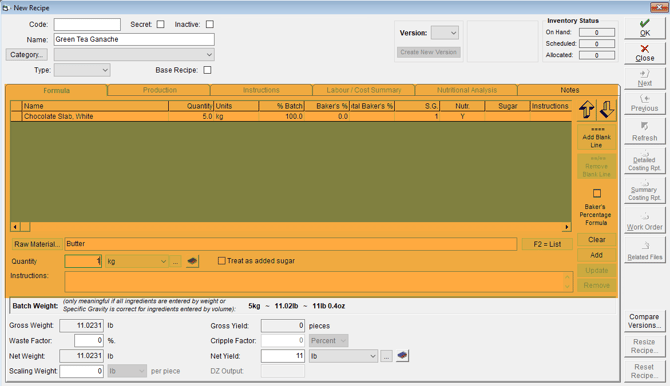The height and width of the screenshot is (386, 670).
Task: Click the Clear button
Action: [x=597, y=240]
